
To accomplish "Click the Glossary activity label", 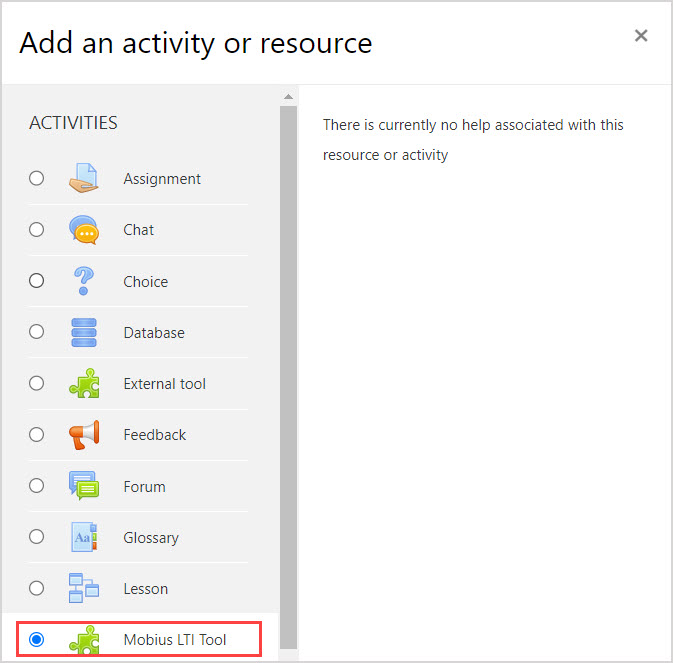I will [x=151, y=538].
